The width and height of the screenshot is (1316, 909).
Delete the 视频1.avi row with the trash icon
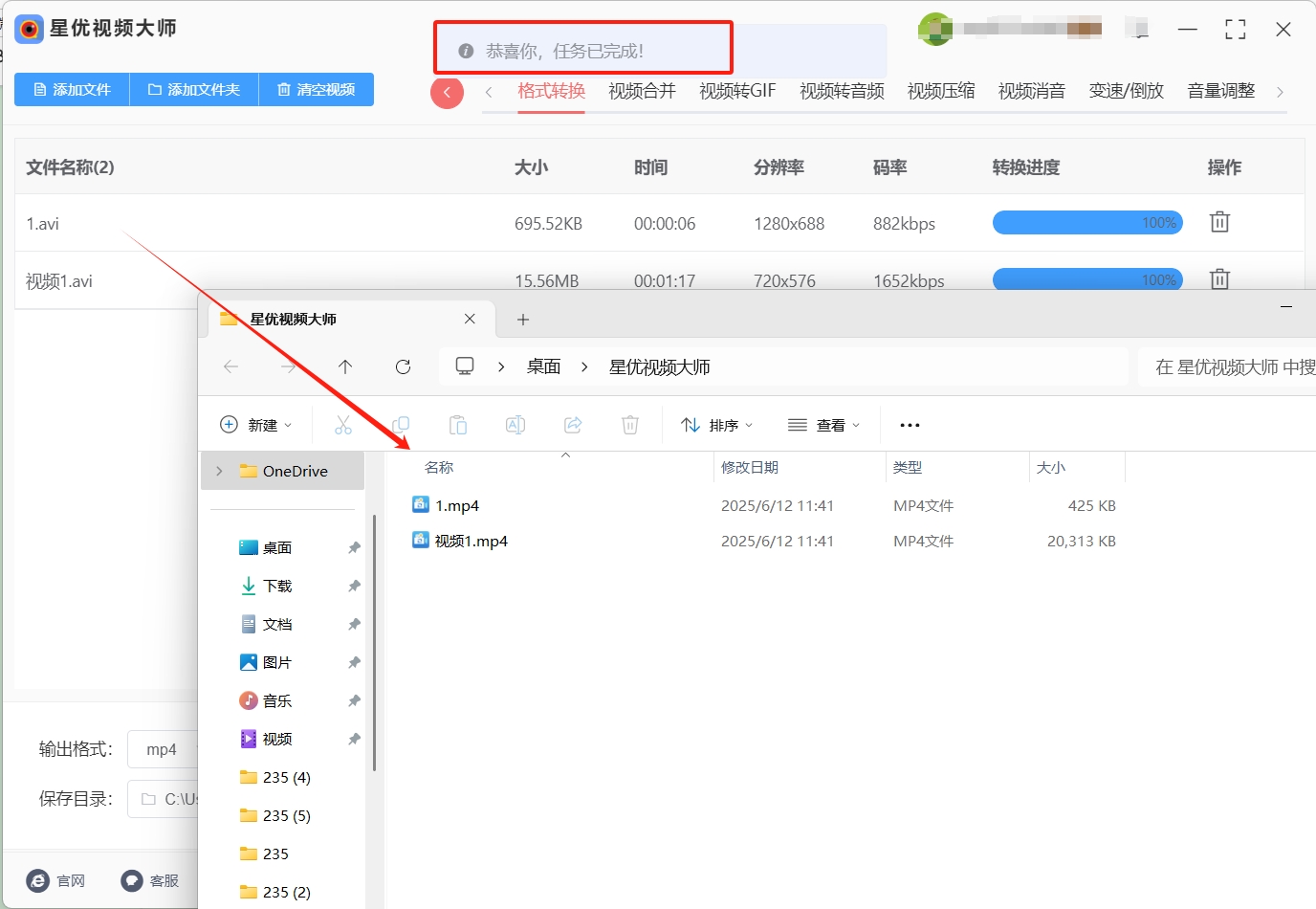click(1219, 278)
